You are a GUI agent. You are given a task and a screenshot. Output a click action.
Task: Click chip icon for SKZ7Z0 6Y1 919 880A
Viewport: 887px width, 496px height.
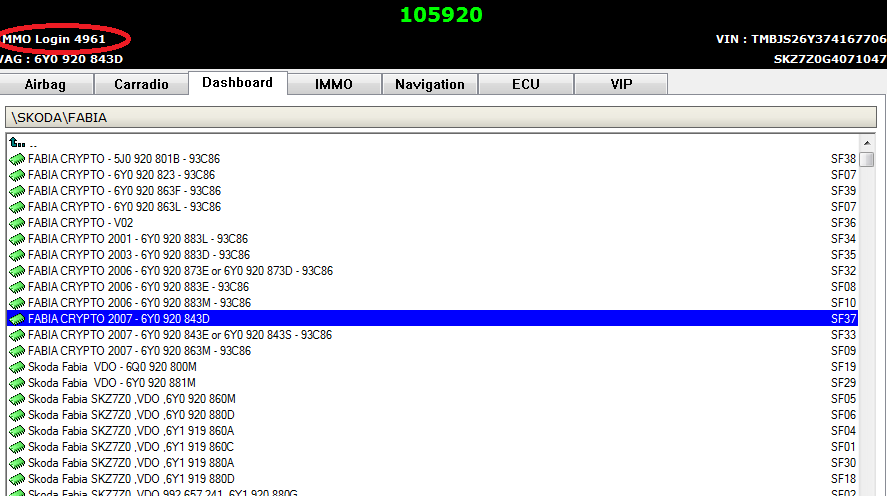coord(17,463)
